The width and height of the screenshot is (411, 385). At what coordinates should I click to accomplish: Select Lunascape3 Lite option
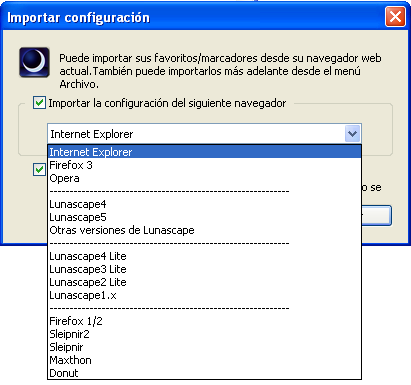[x=204, y=269]
